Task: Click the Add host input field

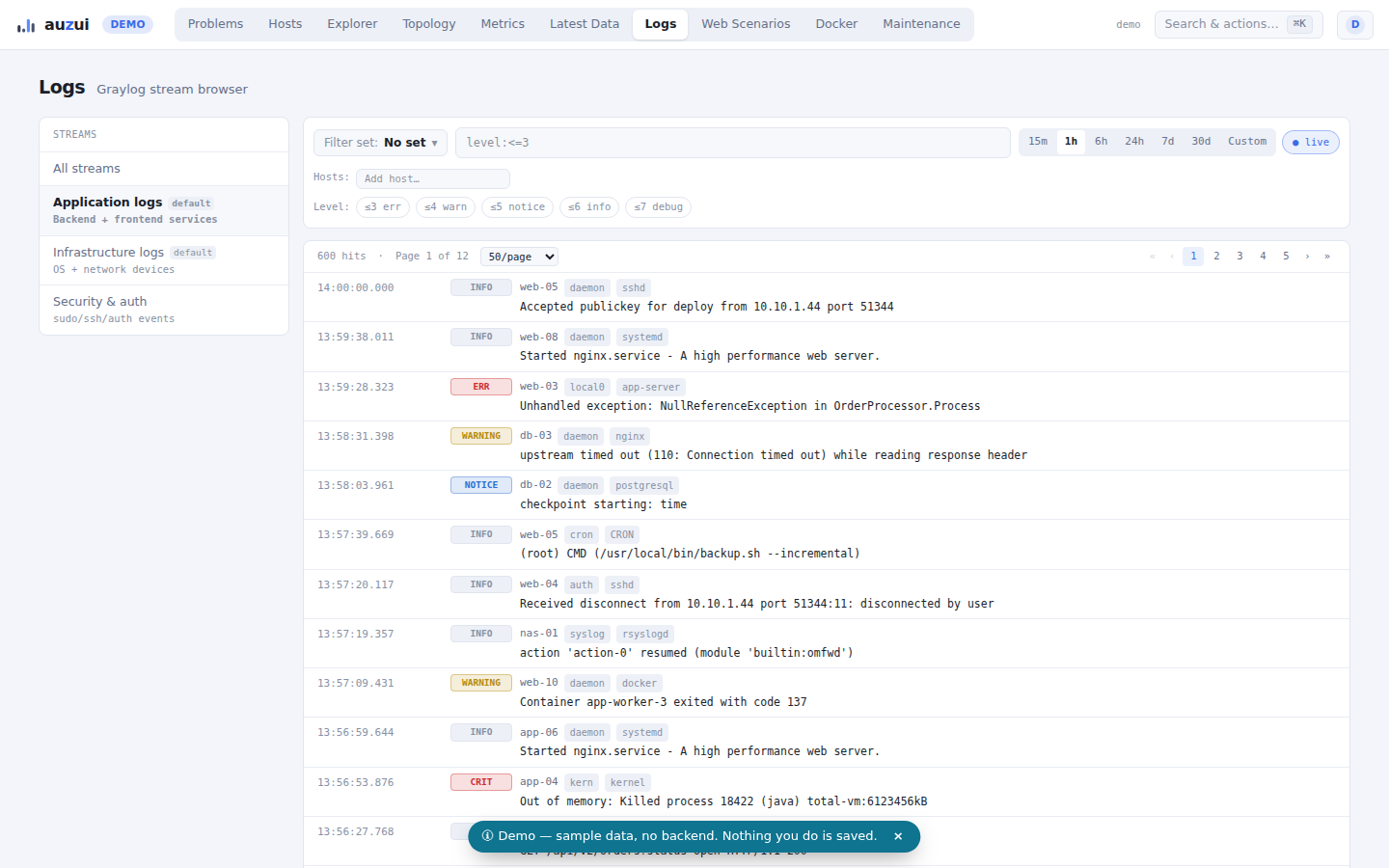Action: 433,178
